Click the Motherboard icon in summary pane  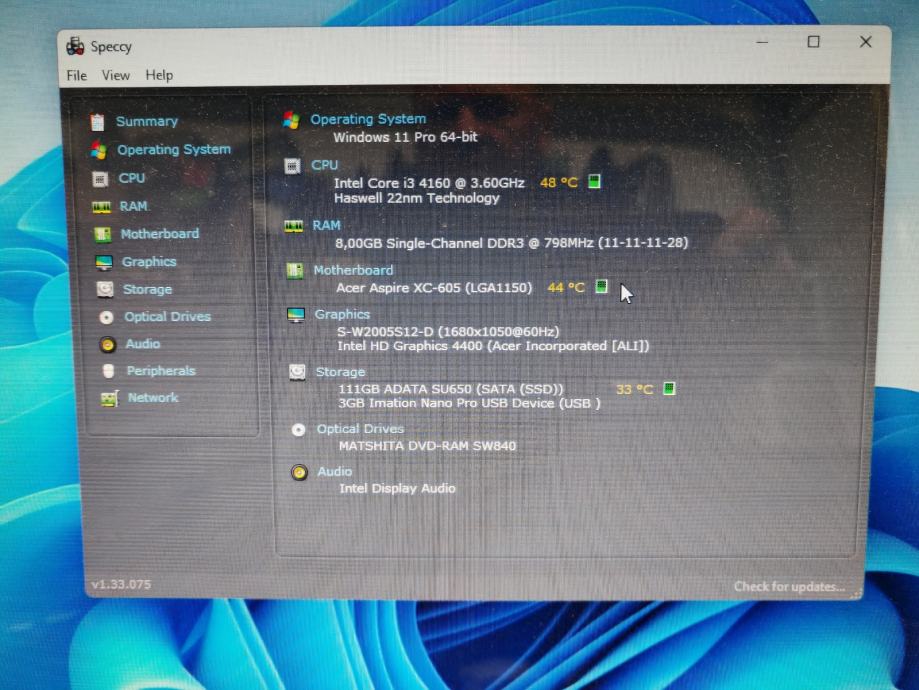pyautogui.click(x=295, y=271)
